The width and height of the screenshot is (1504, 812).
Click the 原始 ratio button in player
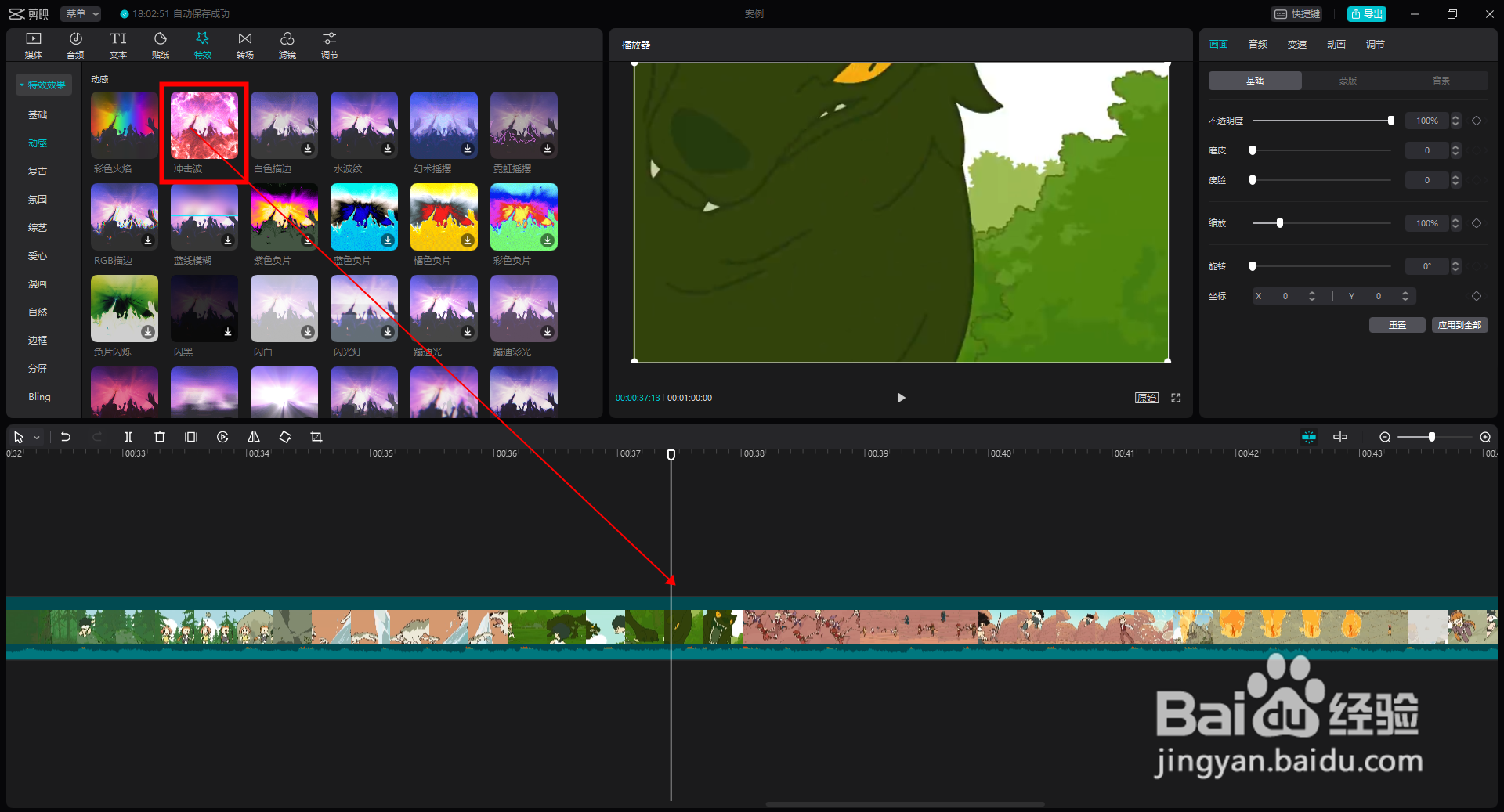(1147, 398)
